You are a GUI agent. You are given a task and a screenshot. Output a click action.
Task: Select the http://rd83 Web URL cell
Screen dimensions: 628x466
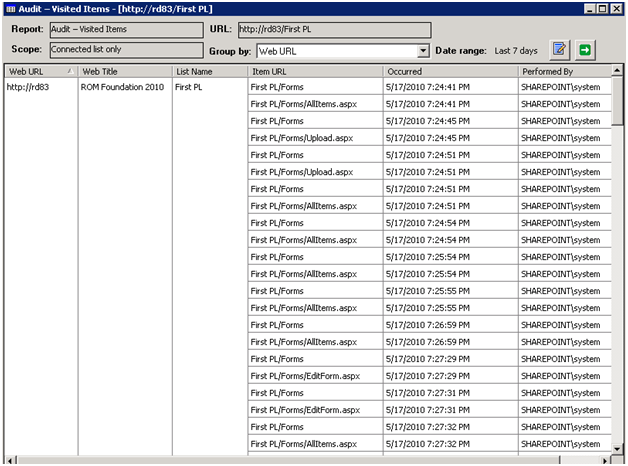point(28,87)
